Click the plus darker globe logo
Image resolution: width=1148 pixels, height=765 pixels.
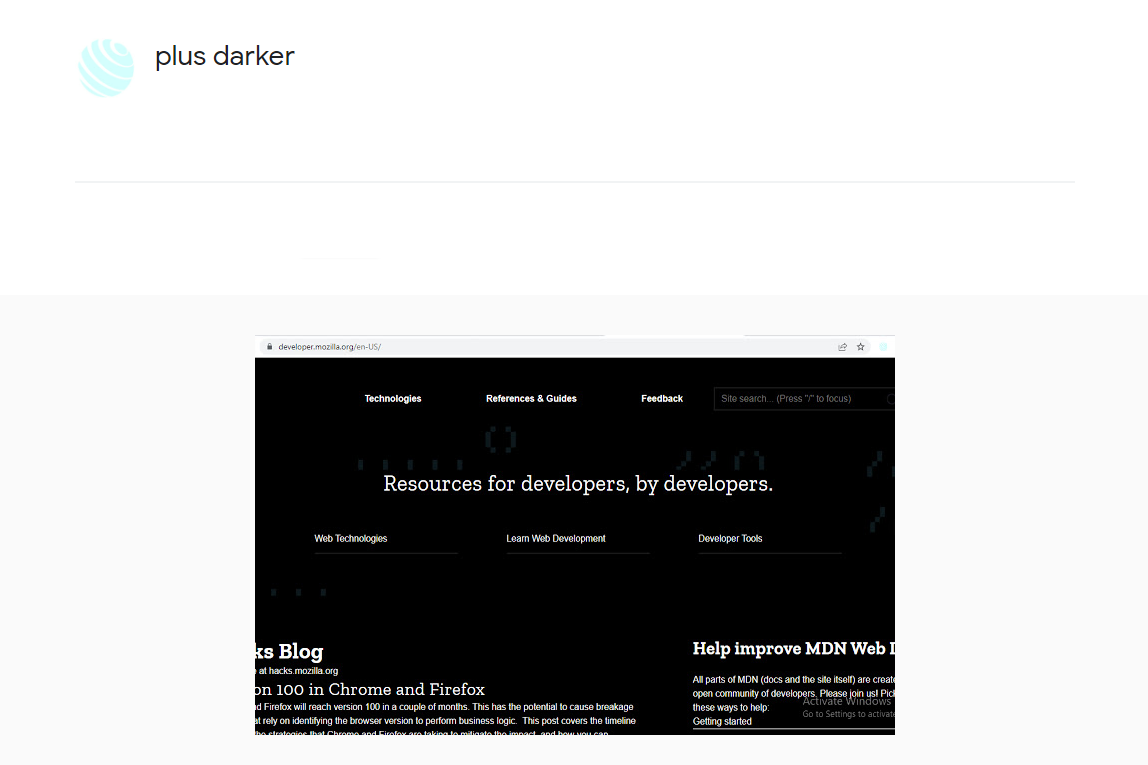(106, 67)
